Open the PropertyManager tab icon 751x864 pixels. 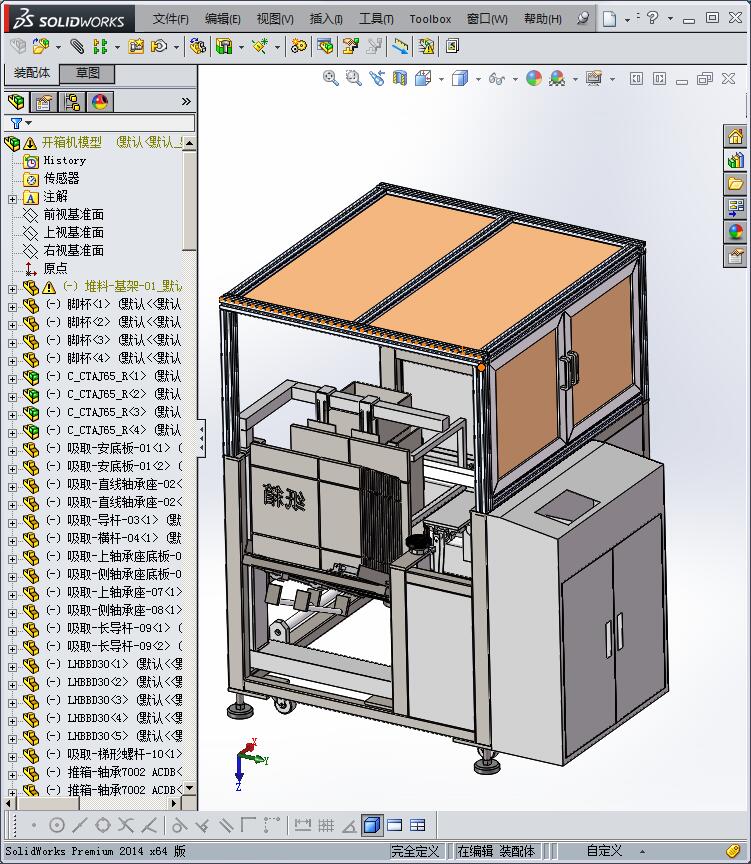pos(44,102)
